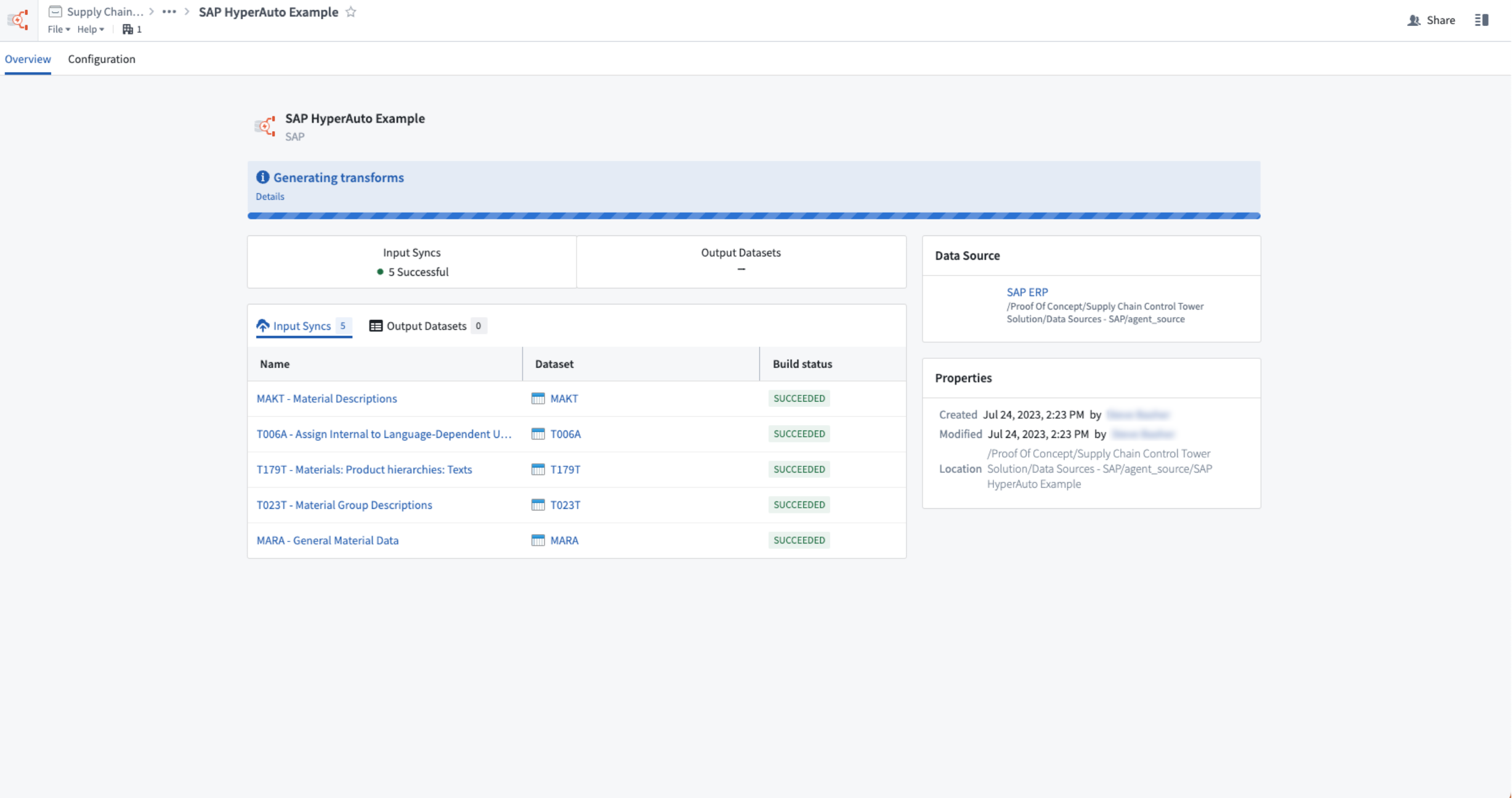The width and height of the screenshot is (1512, 798).
Task: Open T006A - Assign Internal to Language-Dependent sync
Action: pyautogui.click(x=384, y=434)
